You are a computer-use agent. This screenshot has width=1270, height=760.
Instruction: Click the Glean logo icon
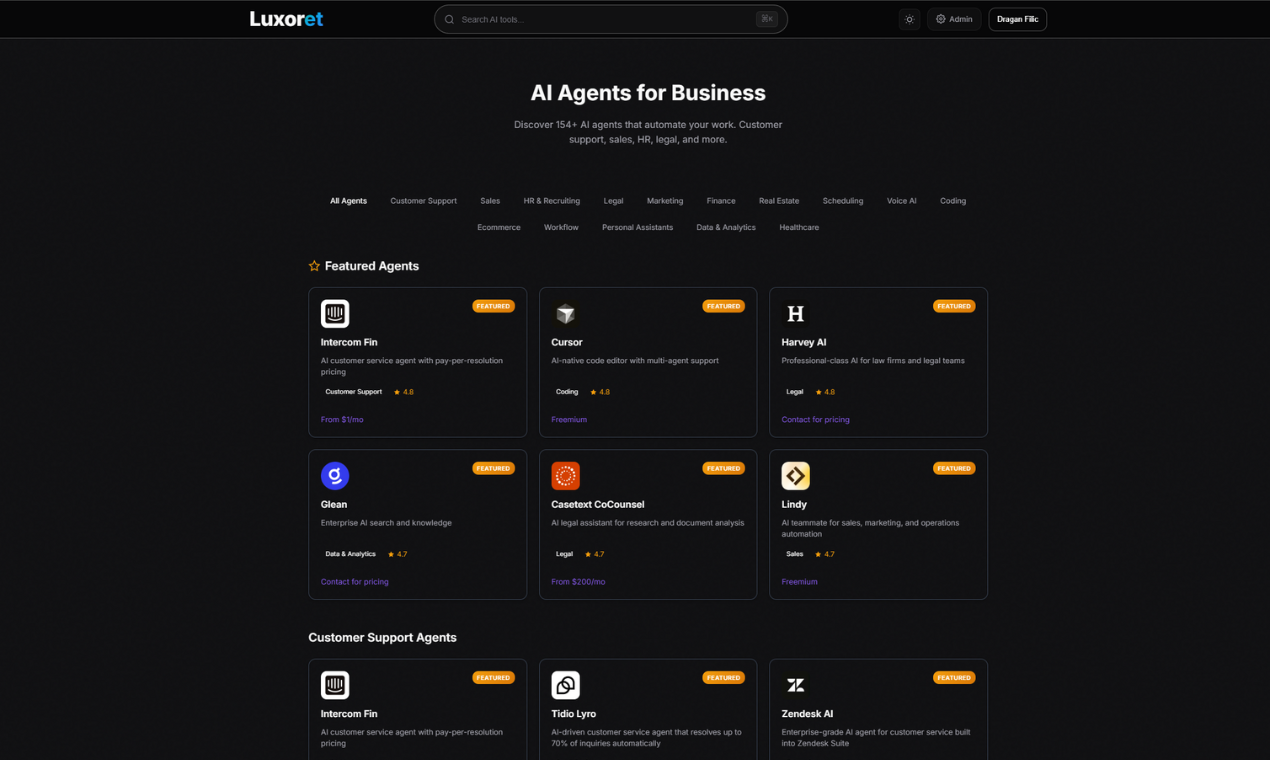[x=335, y=476]
